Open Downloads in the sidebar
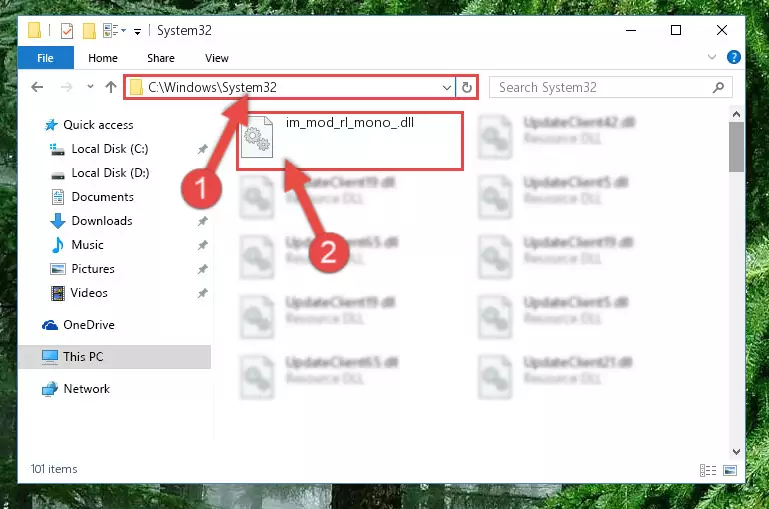The height and width of the screenshot is (509, 769). (102, 221)
